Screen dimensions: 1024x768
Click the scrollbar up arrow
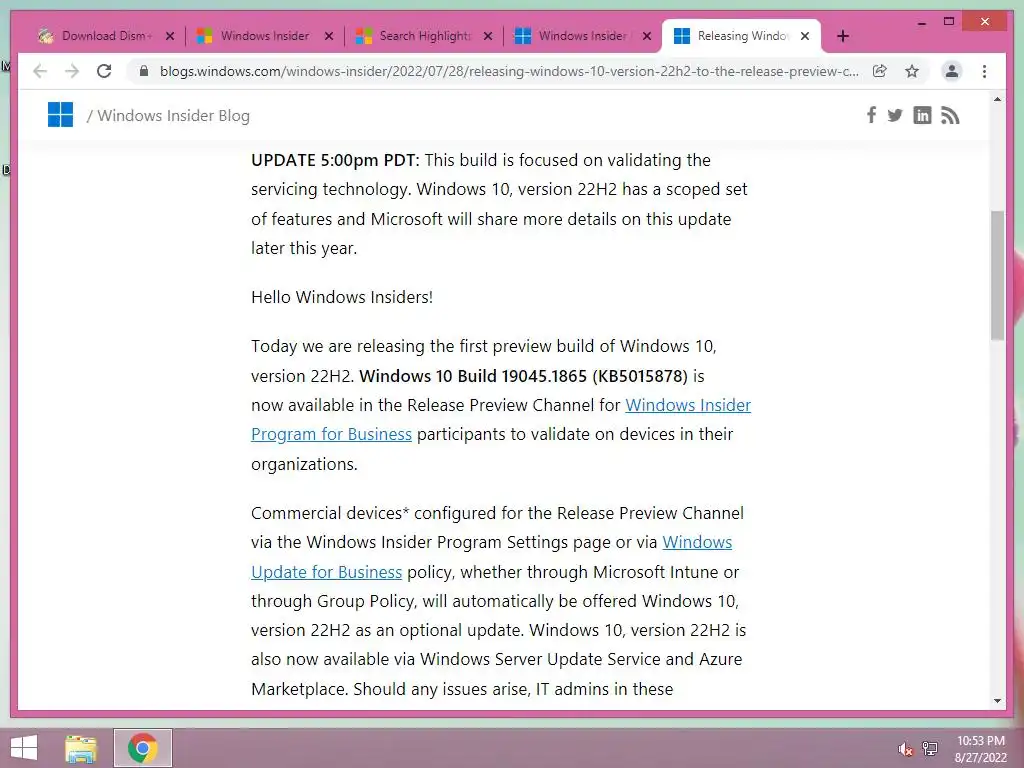click(x=997, y=99)
